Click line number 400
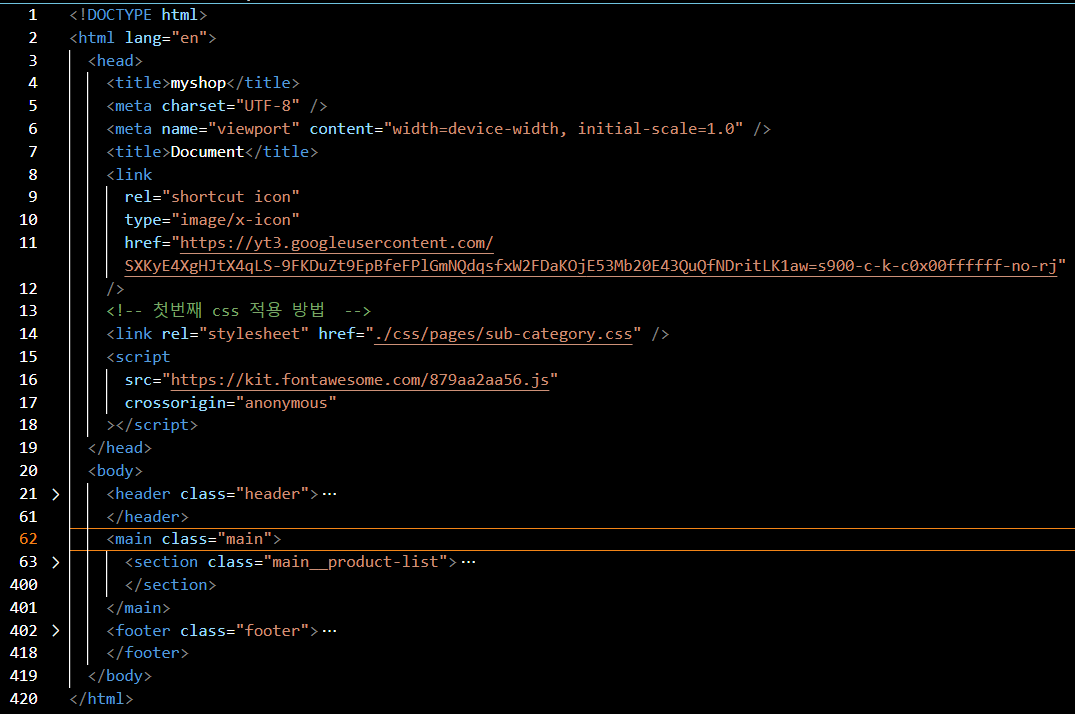 (x=24, y=585)
